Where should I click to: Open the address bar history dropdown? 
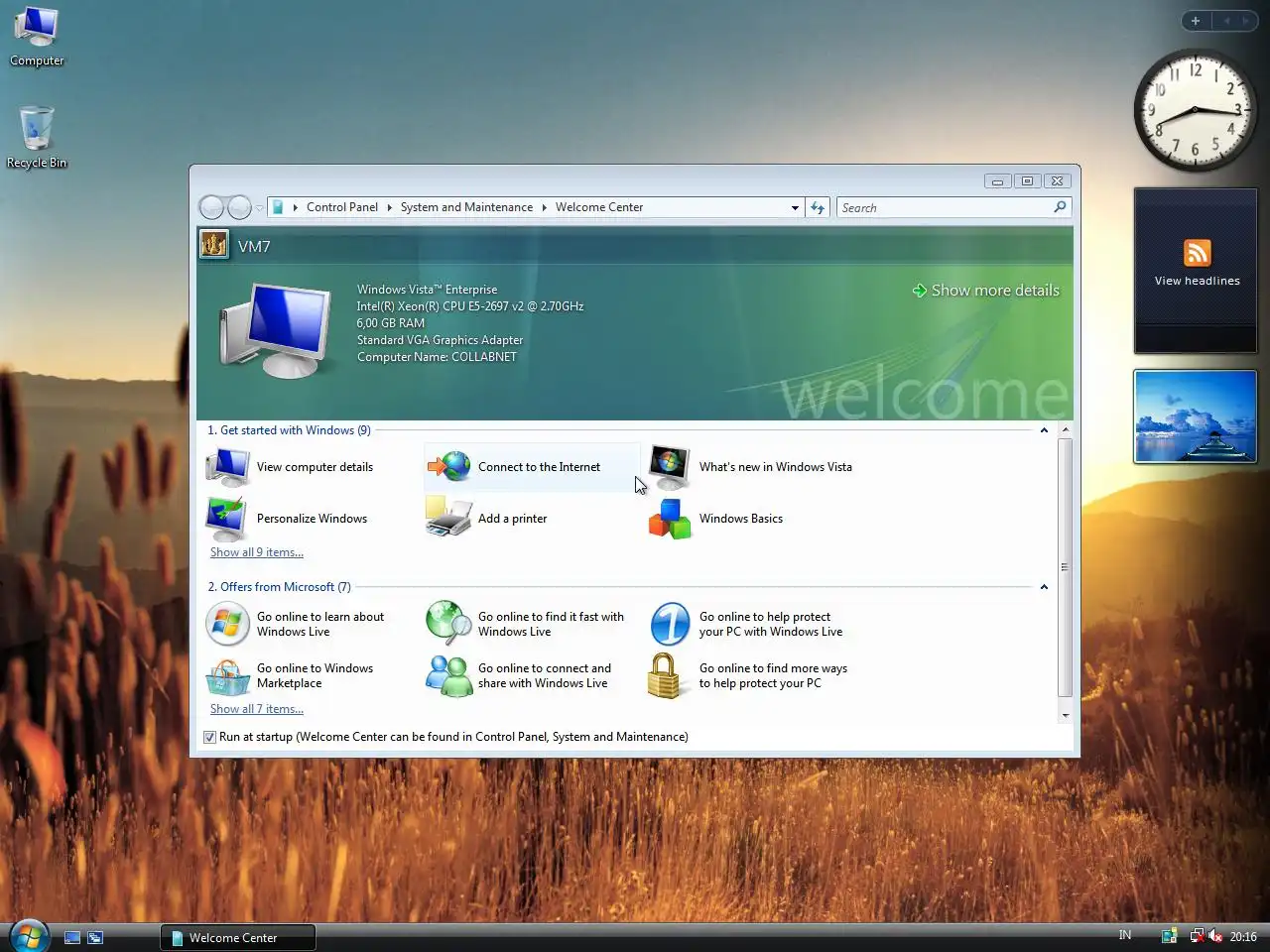coord(795,208)
